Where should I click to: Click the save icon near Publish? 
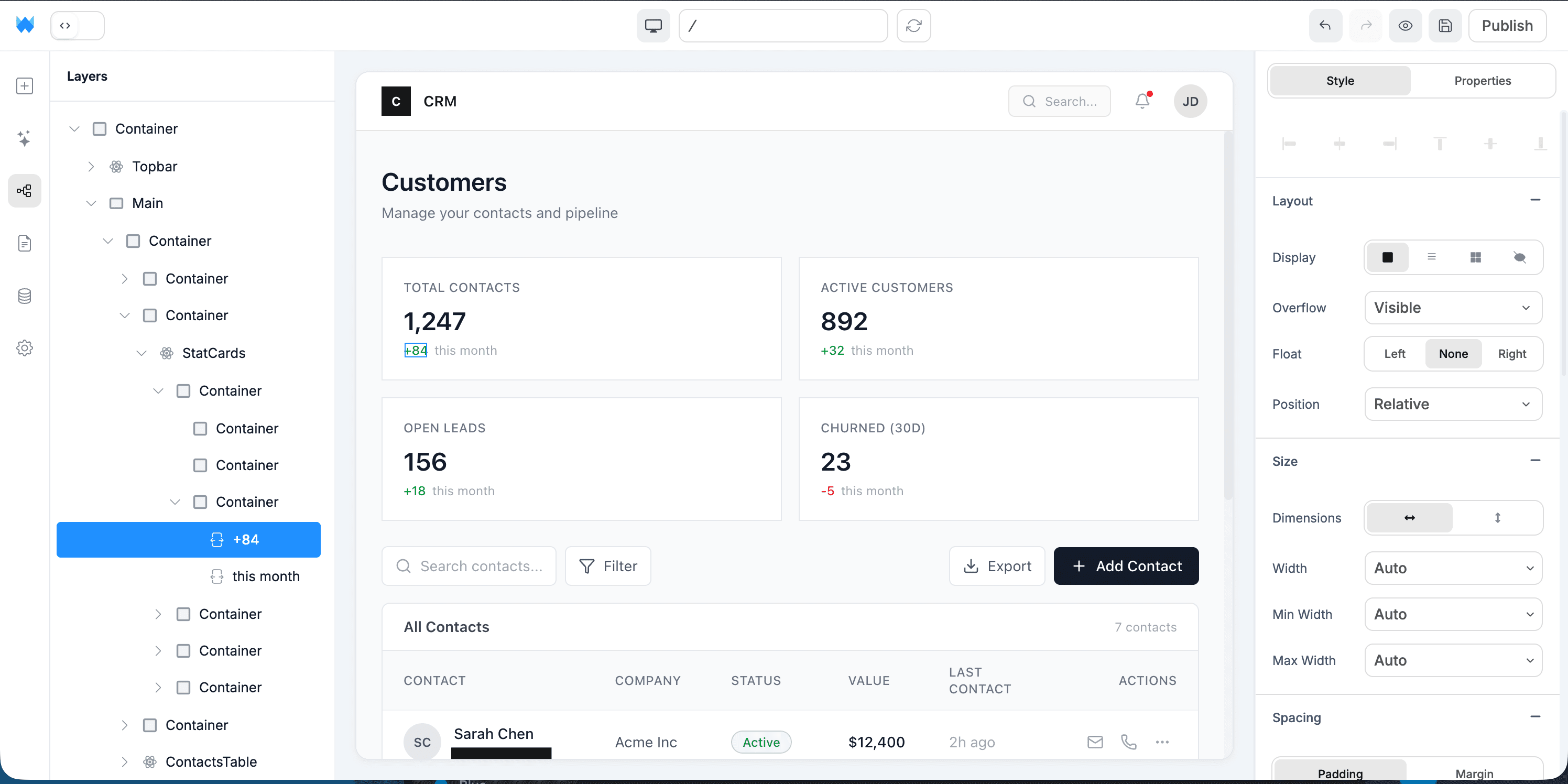1446,26
